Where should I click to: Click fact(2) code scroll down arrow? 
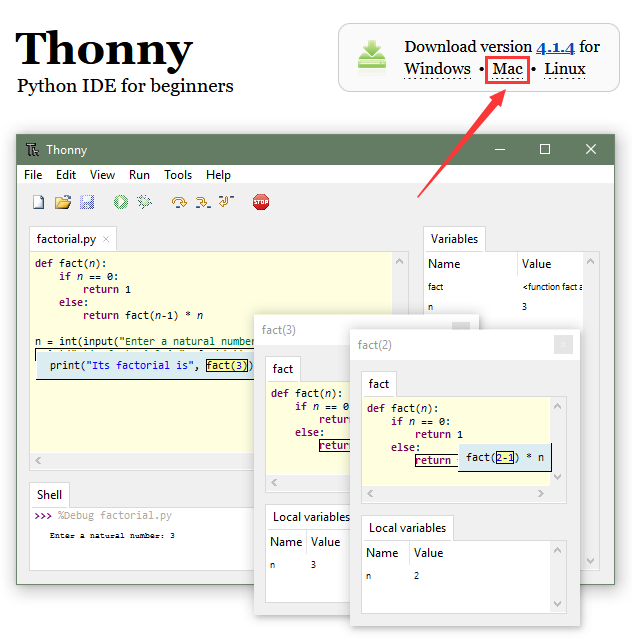(557, 476)
